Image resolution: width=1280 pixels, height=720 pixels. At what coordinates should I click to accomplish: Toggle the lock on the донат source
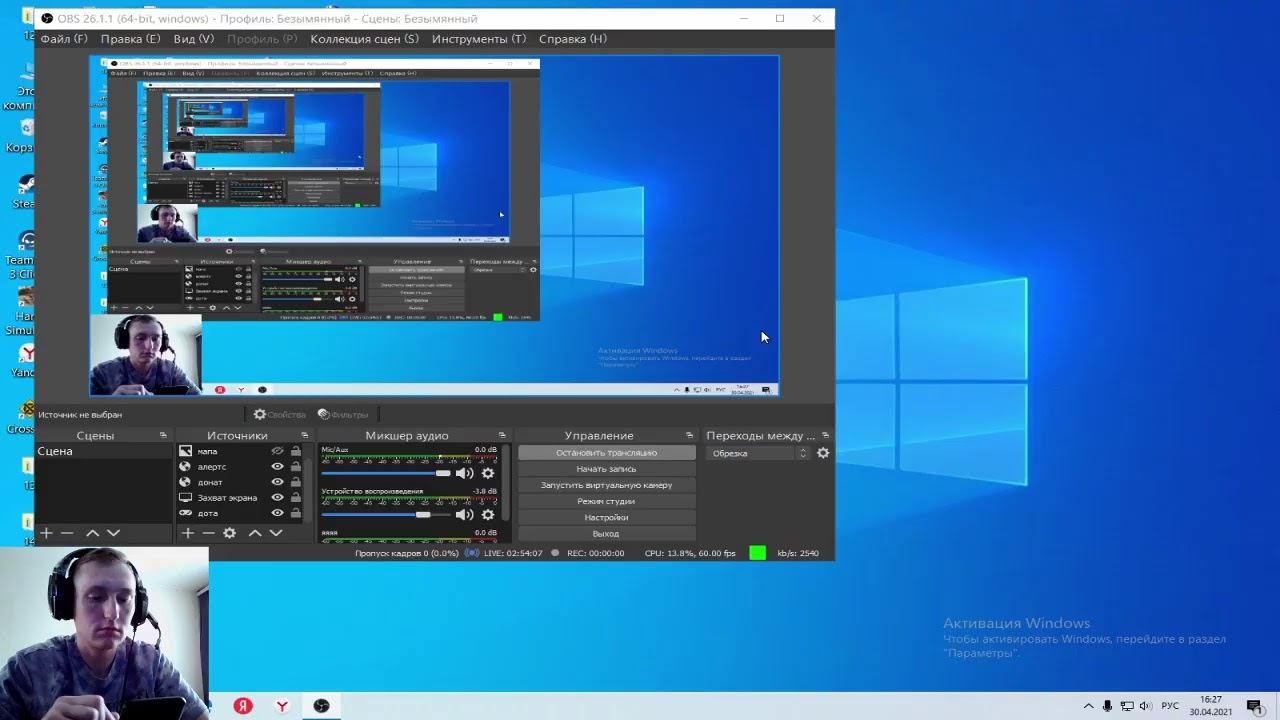coord(296,482)
